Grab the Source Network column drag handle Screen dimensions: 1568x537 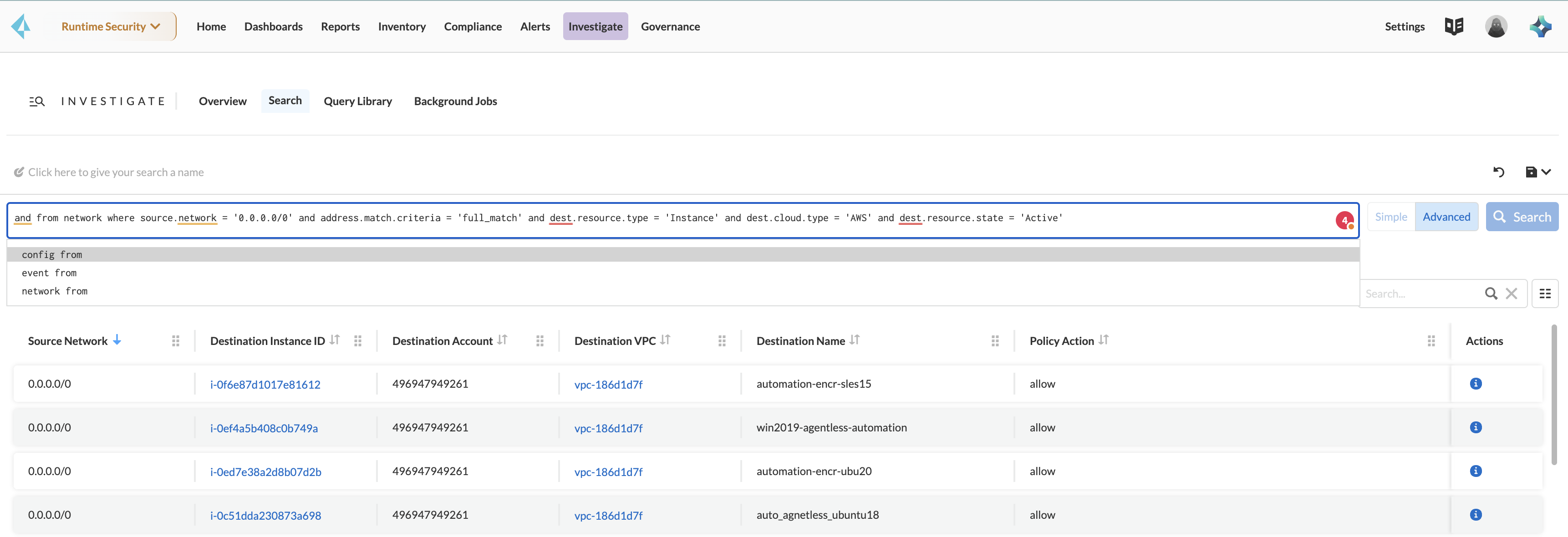pyautogui.click(x=175, y=341)
